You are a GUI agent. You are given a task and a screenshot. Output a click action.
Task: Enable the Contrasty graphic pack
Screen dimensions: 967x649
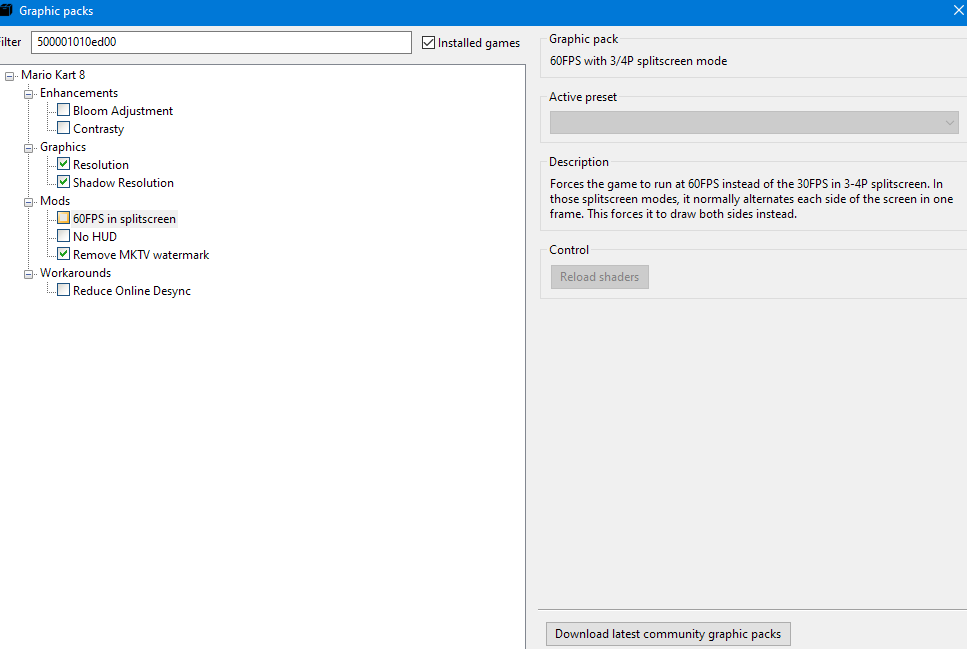(x=64, y=128)
